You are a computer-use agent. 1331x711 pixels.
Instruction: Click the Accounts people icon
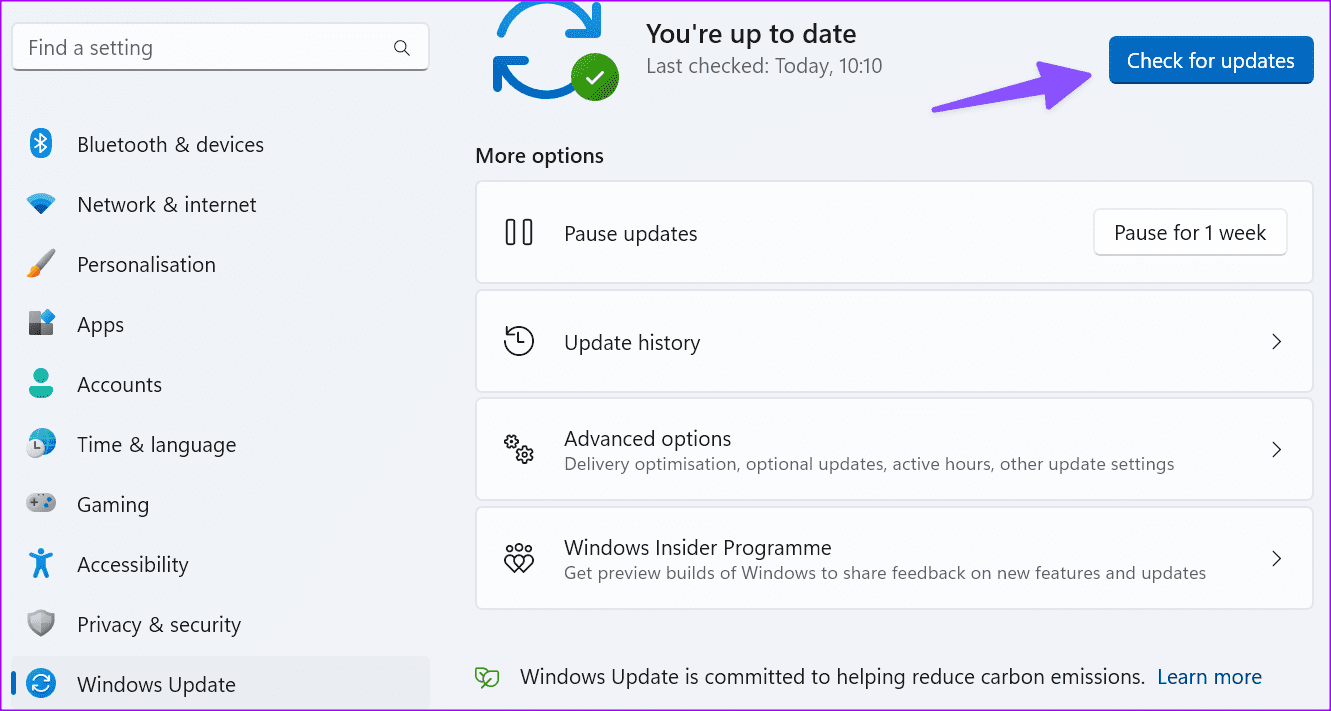(x=40, y=384)
